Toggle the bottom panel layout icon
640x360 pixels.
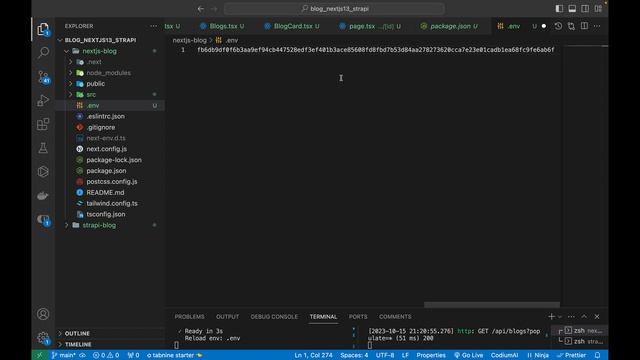572,9
